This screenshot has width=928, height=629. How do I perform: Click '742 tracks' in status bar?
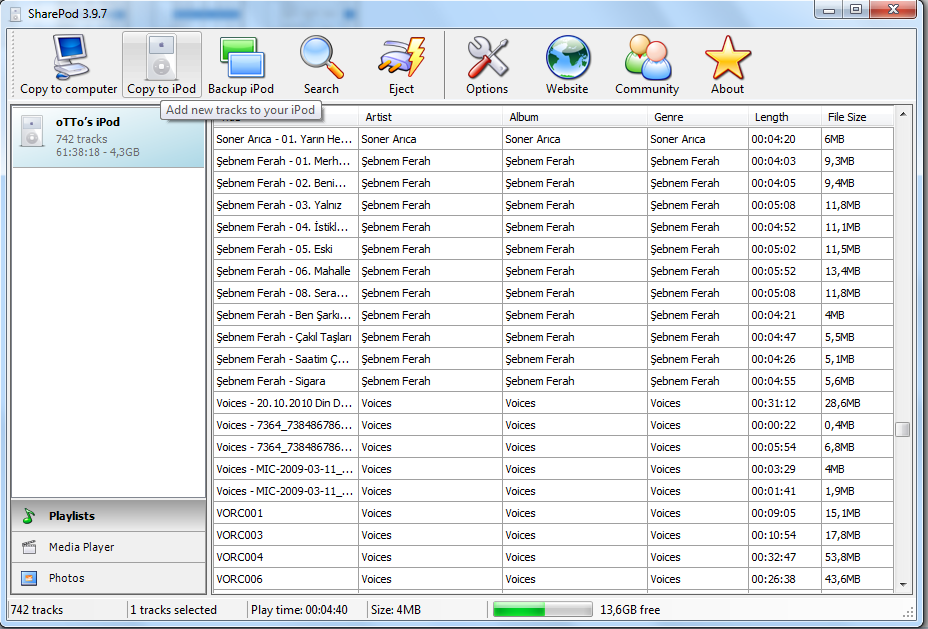(x=37, y=609)
